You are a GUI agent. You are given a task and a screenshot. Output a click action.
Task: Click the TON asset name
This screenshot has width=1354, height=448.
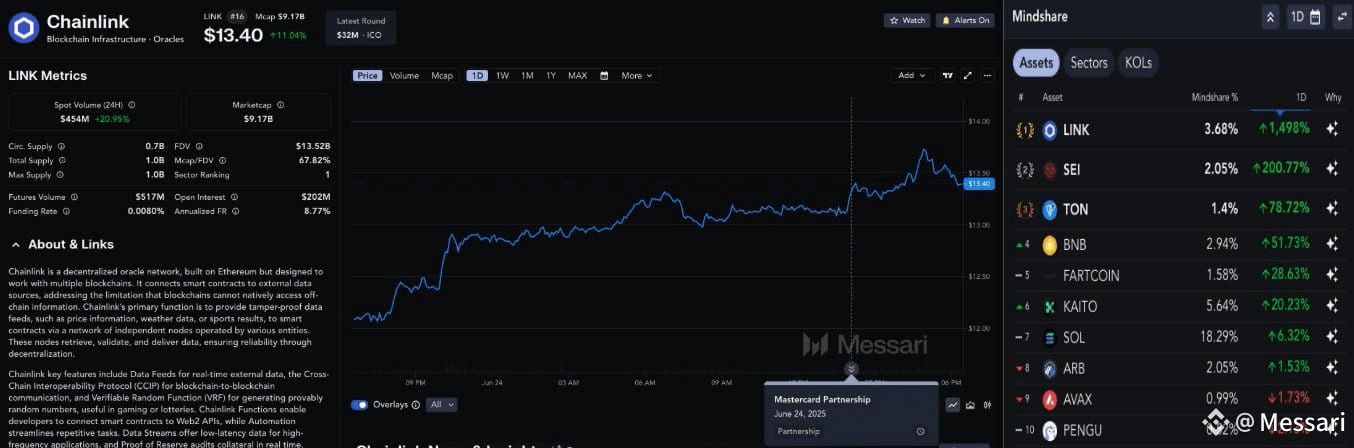point(1075,209)
